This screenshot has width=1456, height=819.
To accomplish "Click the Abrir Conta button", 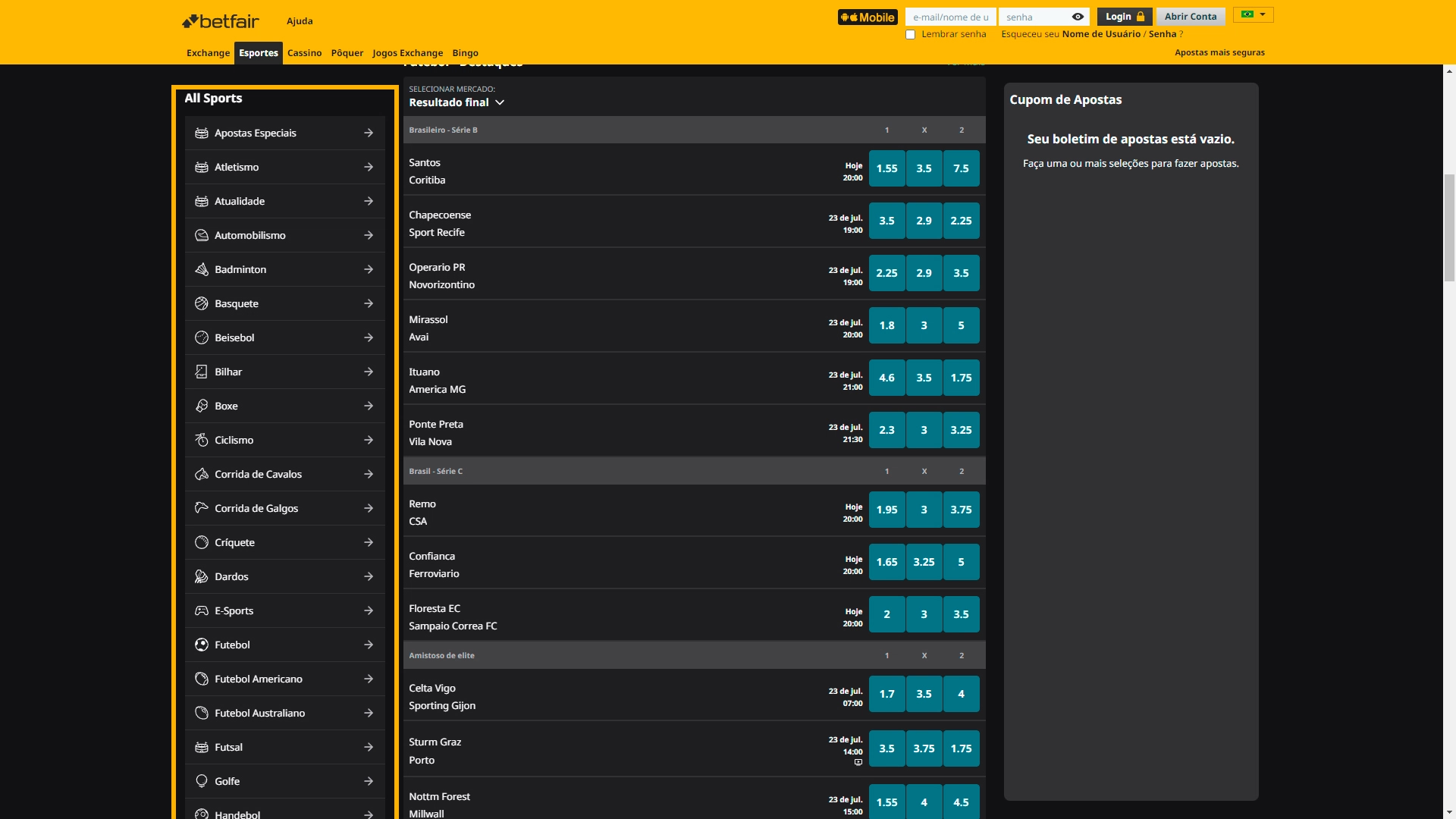I will pos(1190,15).
